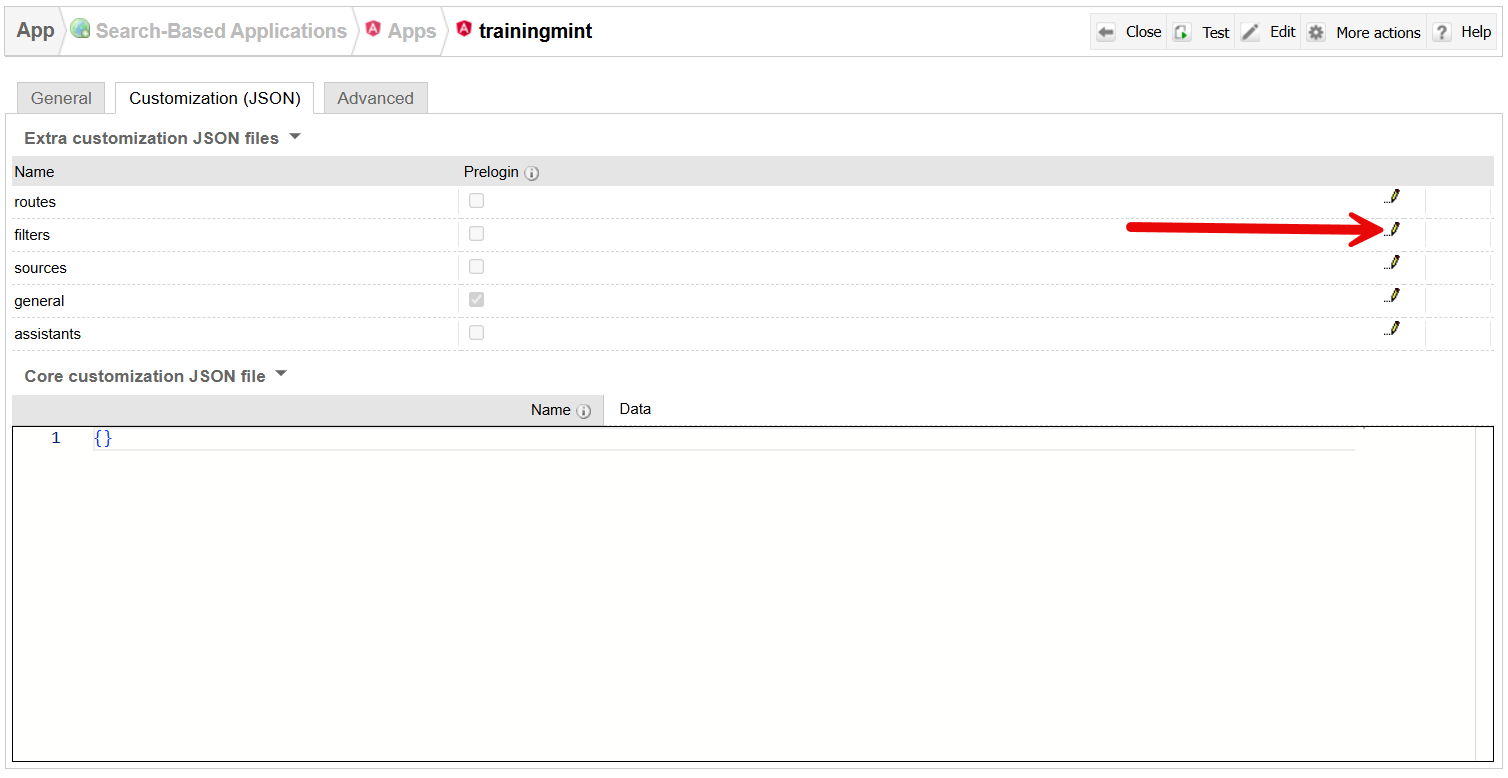Click the Close button in toolbar

click(x=1130, y=32)
